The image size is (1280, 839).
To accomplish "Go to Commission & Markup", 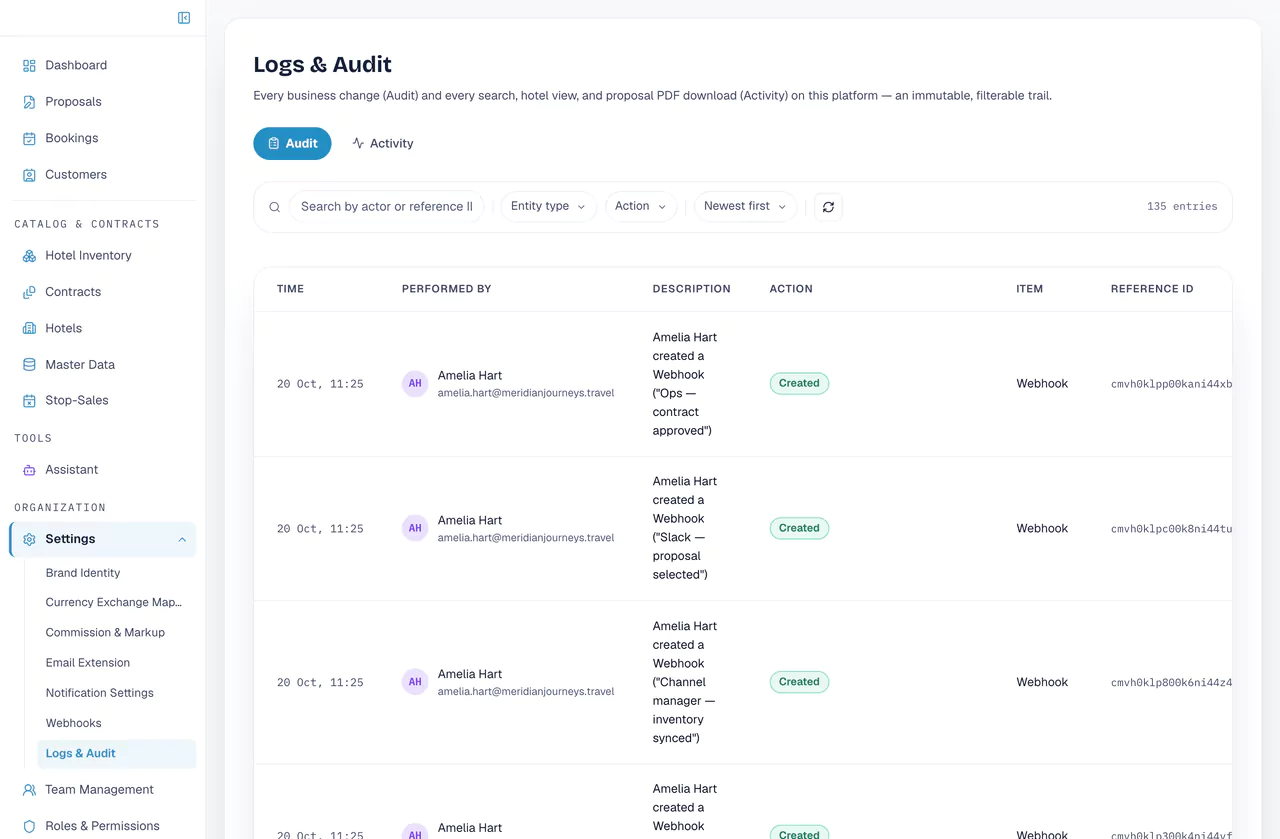I will point(105,632).
